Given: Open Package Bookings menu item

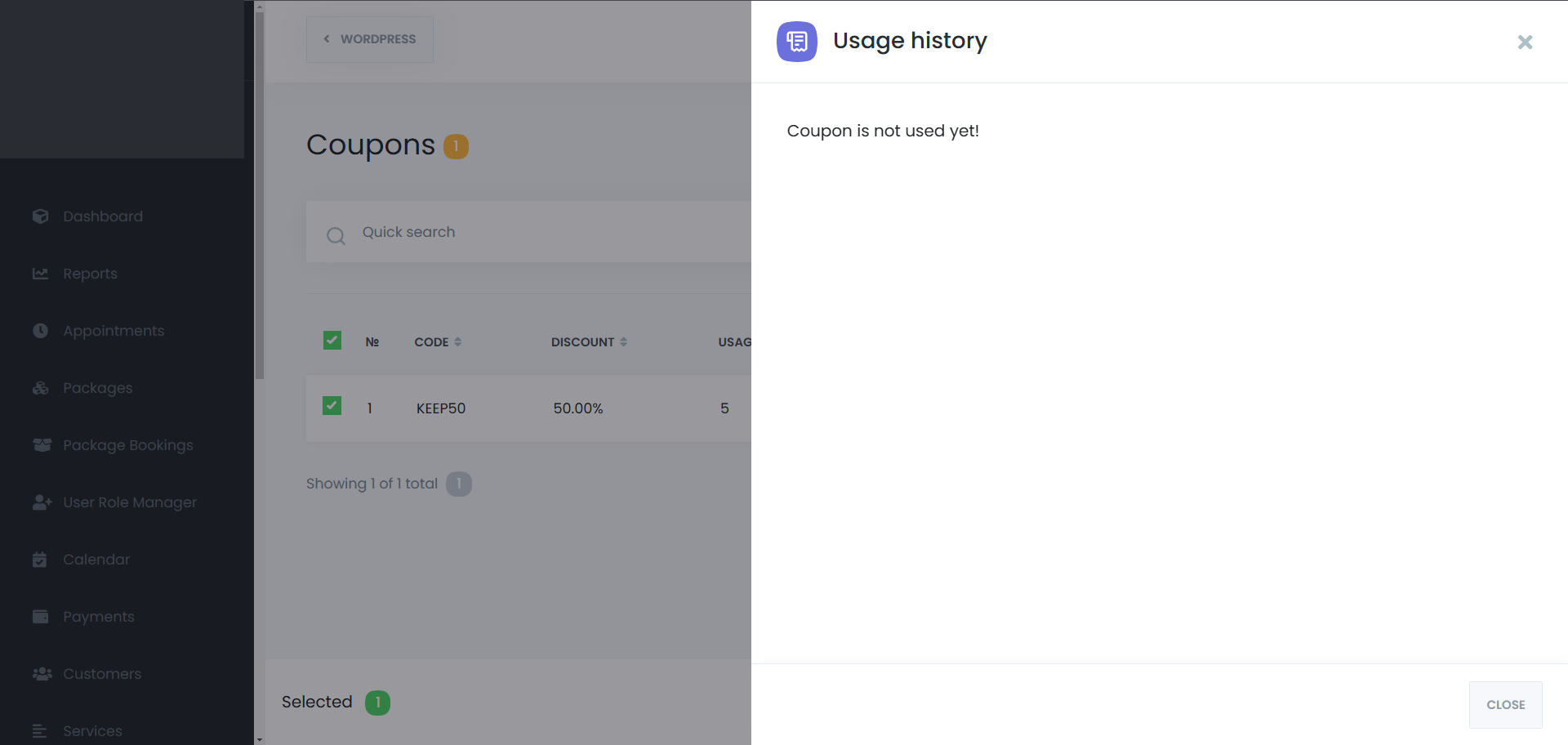Looking at the screenshot, I should pos(127,445).
